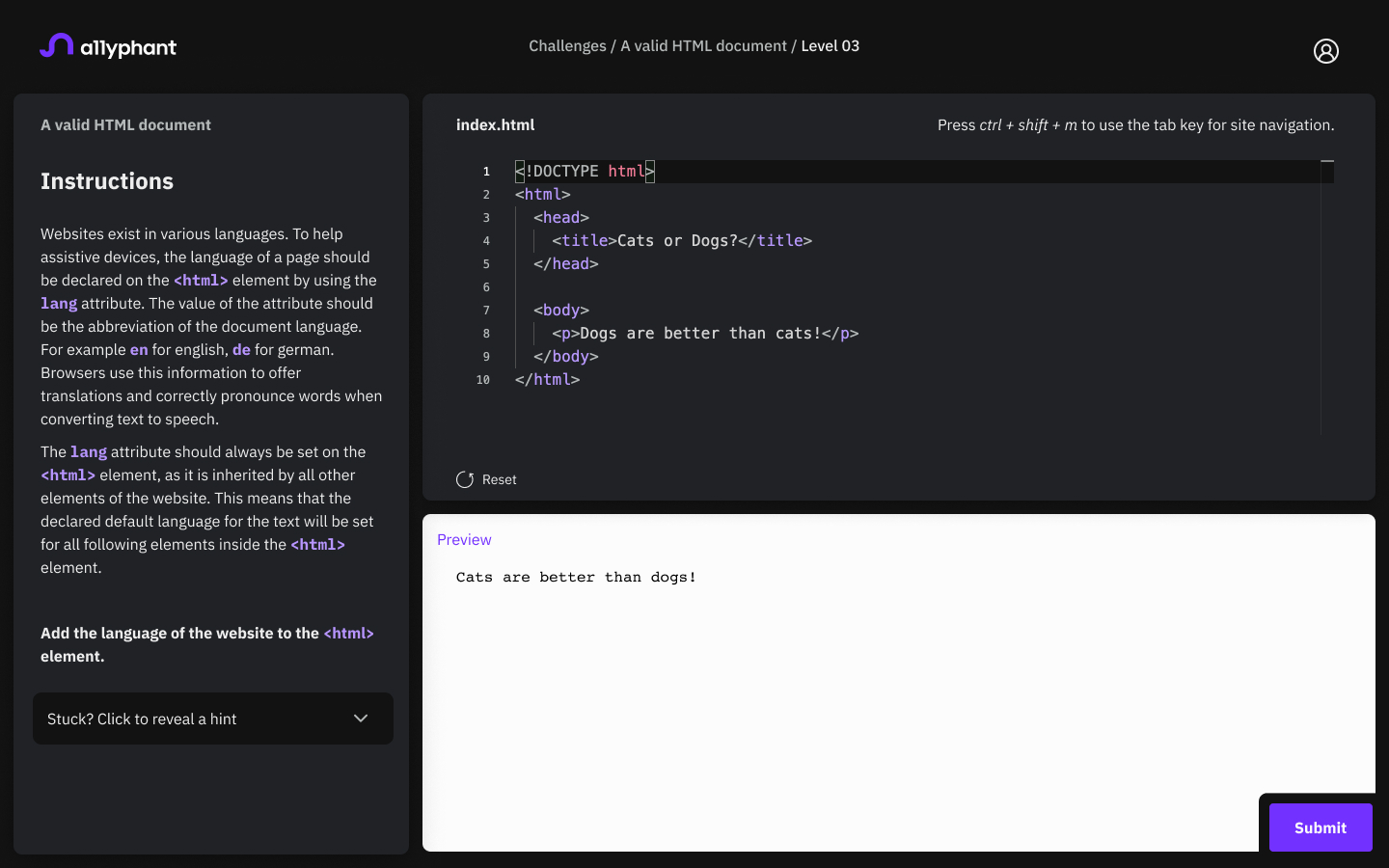Click the opening body tag on line 7
Image resolution: width=1389 pixels, height=868 pixels.
pyautogui.click(x=561, y=311)
